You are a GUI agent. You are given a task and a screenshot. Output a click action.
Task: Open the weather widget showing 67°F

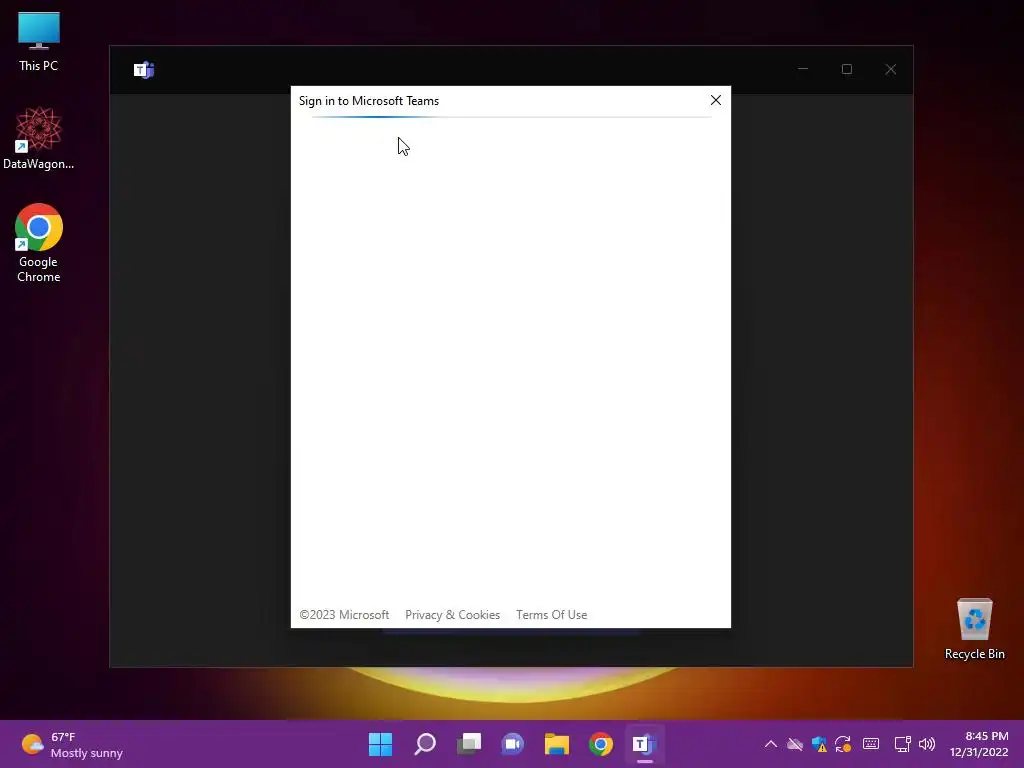[x=72, y=744]
